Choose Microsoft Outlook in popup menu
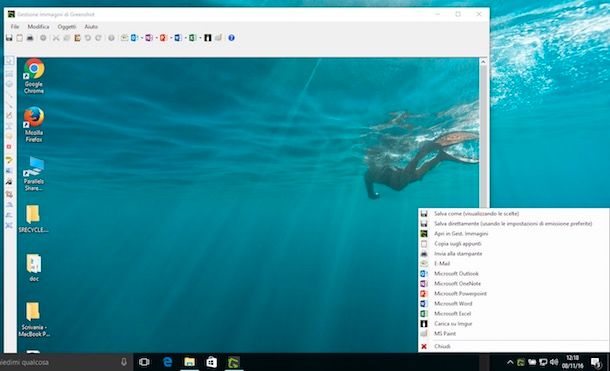The height and width of the screenshot is (371, 610). pos(514,273)
